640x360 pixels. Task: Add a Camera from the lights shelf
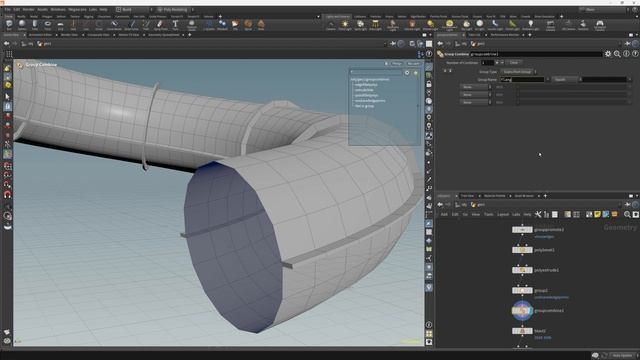pyautogui.click(x=331, y=25)
